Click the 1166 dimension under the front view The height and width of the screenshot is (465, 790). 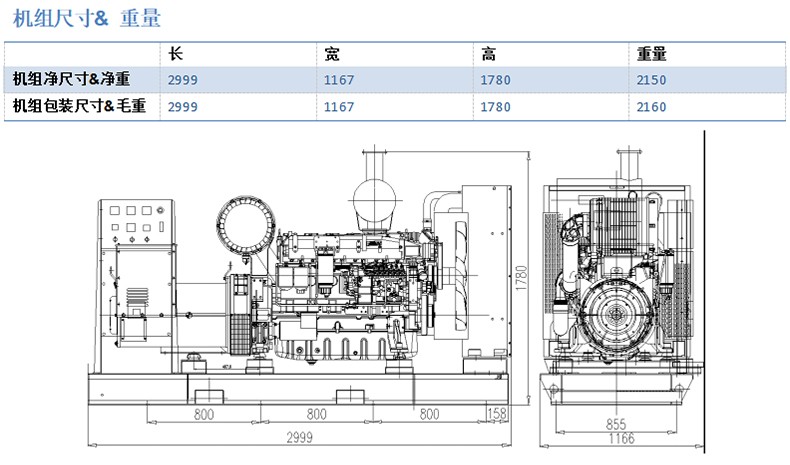point(621,439)
